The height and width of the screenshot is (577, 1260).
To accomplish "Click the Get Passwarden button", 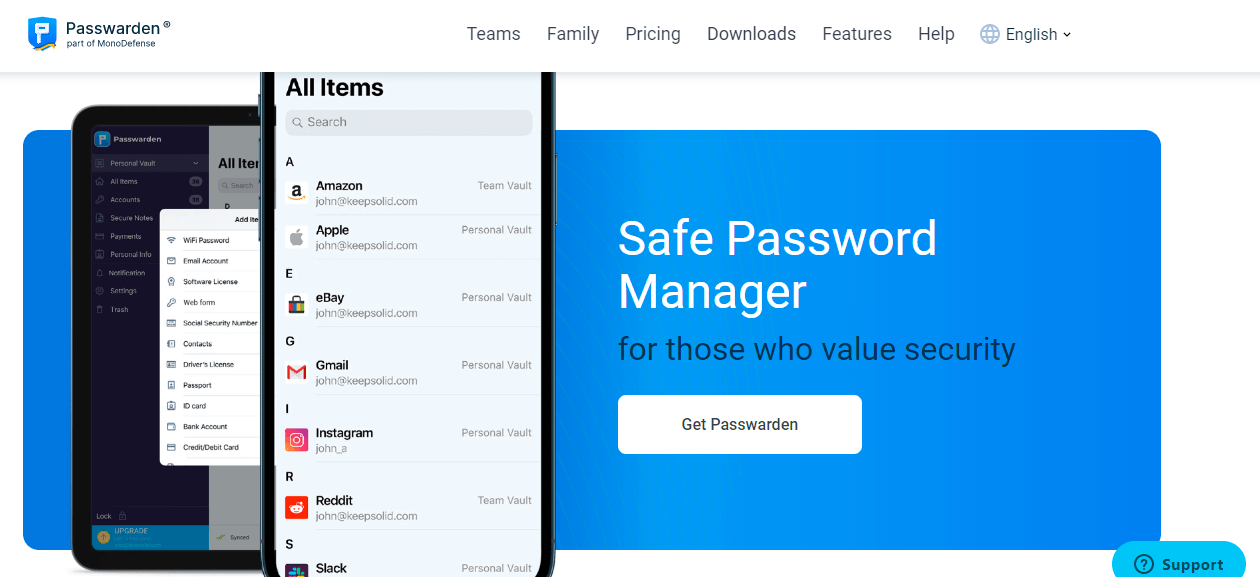I will [740, 424].
